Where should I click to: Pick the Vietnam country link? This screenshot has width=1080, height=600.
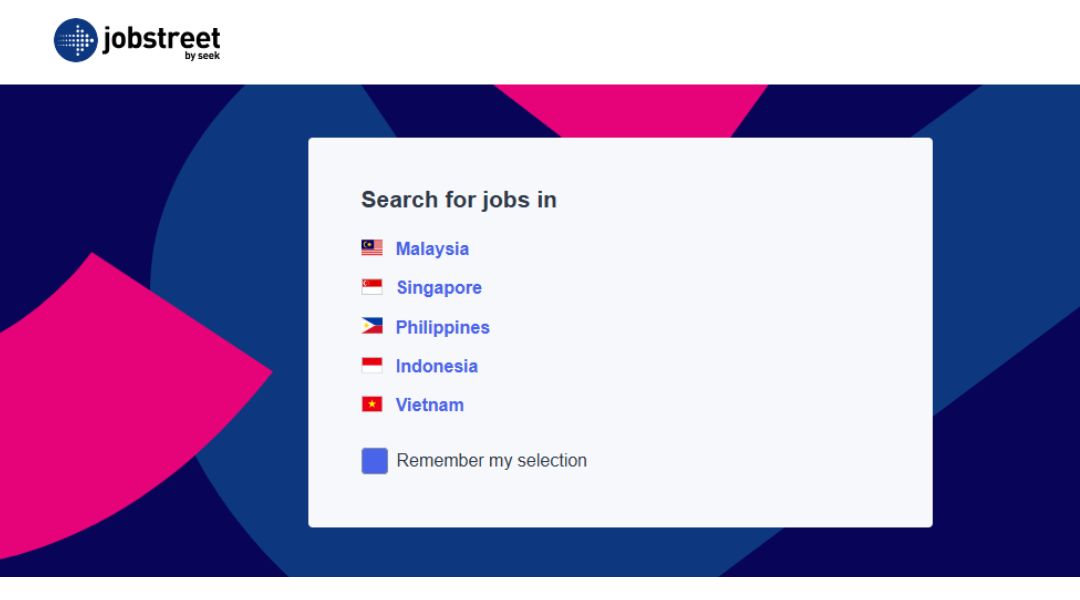429,404
